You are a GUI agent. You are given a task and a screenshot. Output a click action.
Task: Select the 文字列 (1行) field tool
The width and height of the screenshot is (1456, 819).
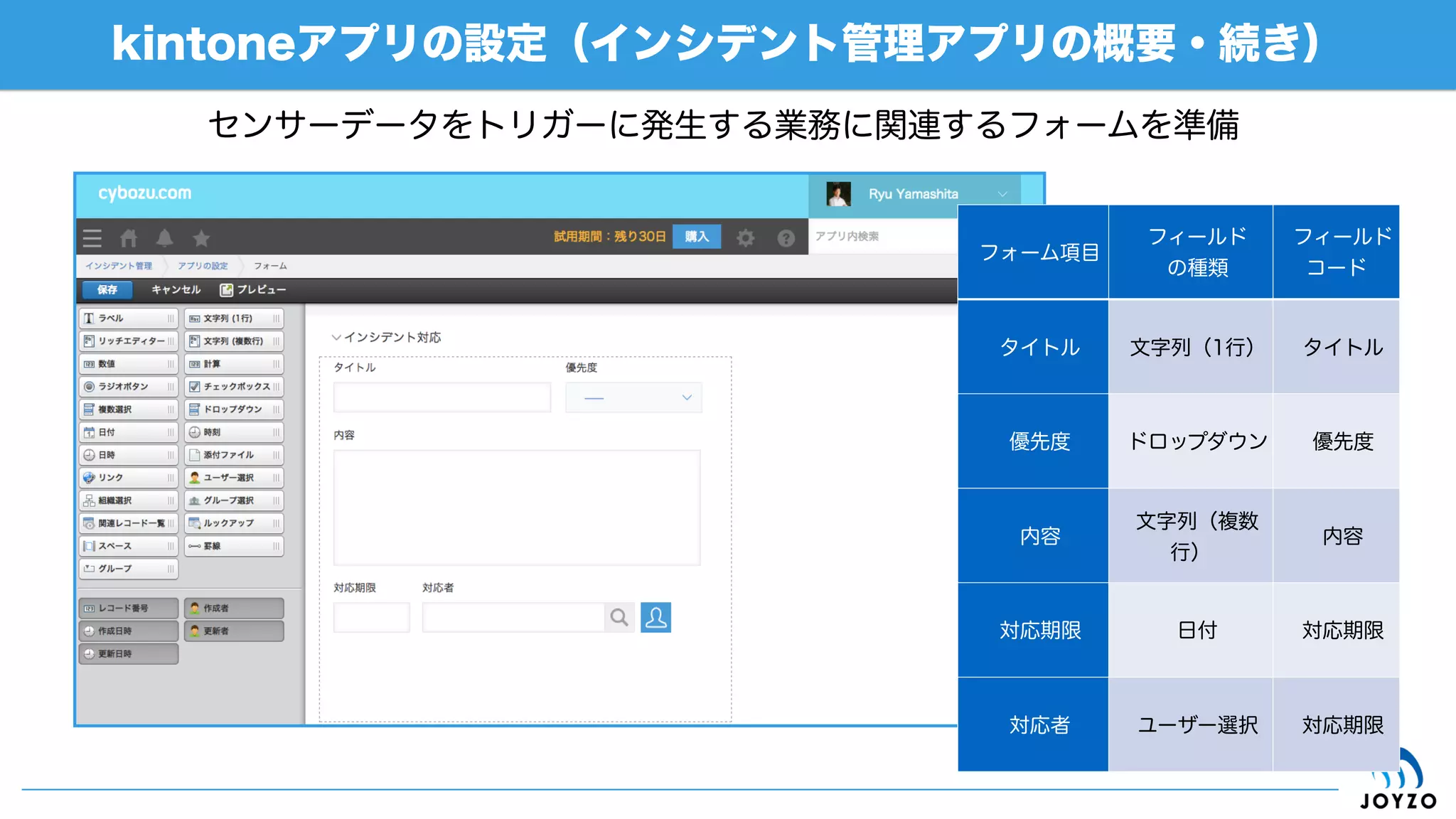(234, 318)
